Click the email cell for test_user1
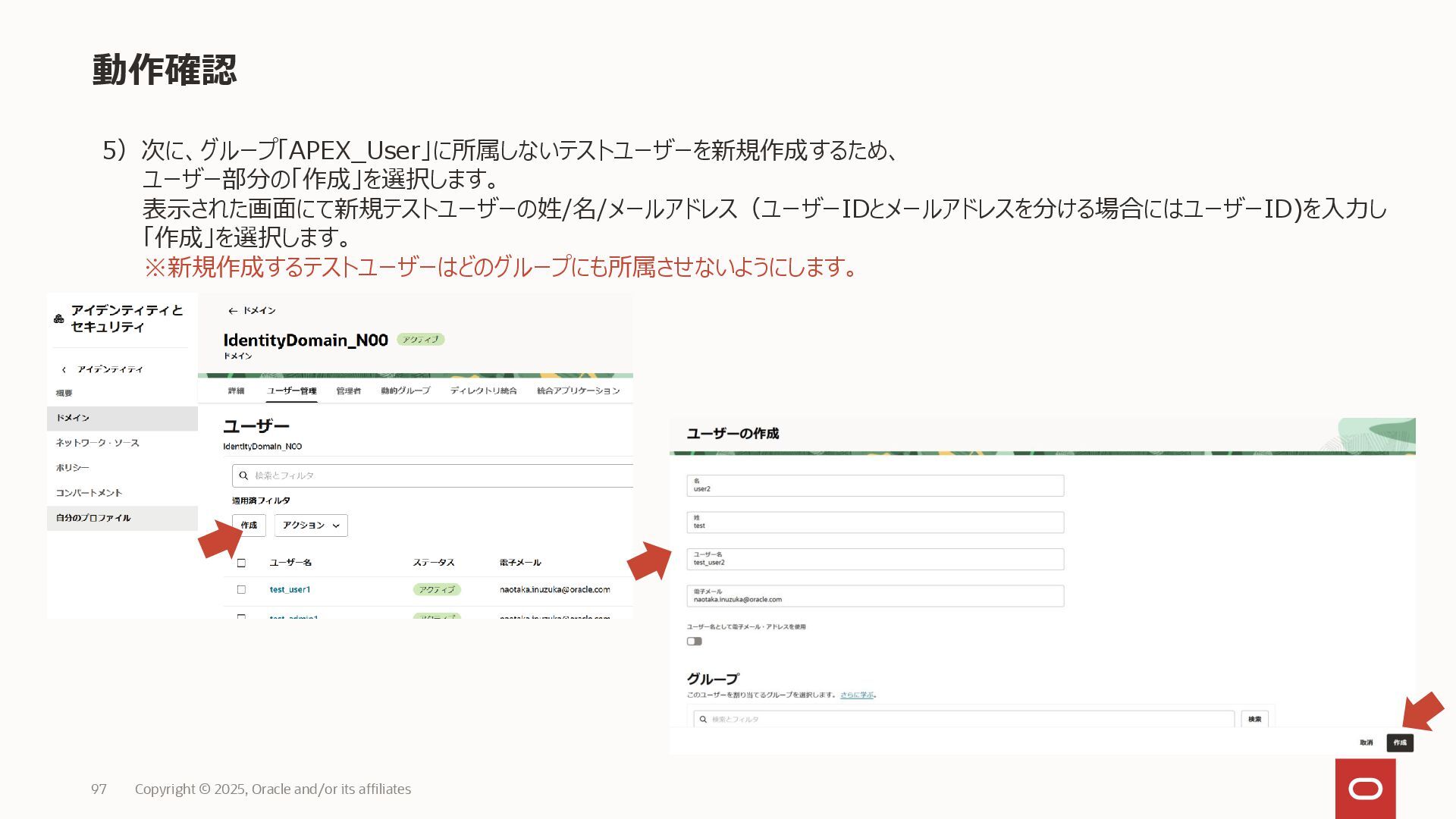 [x=554, y=589]
